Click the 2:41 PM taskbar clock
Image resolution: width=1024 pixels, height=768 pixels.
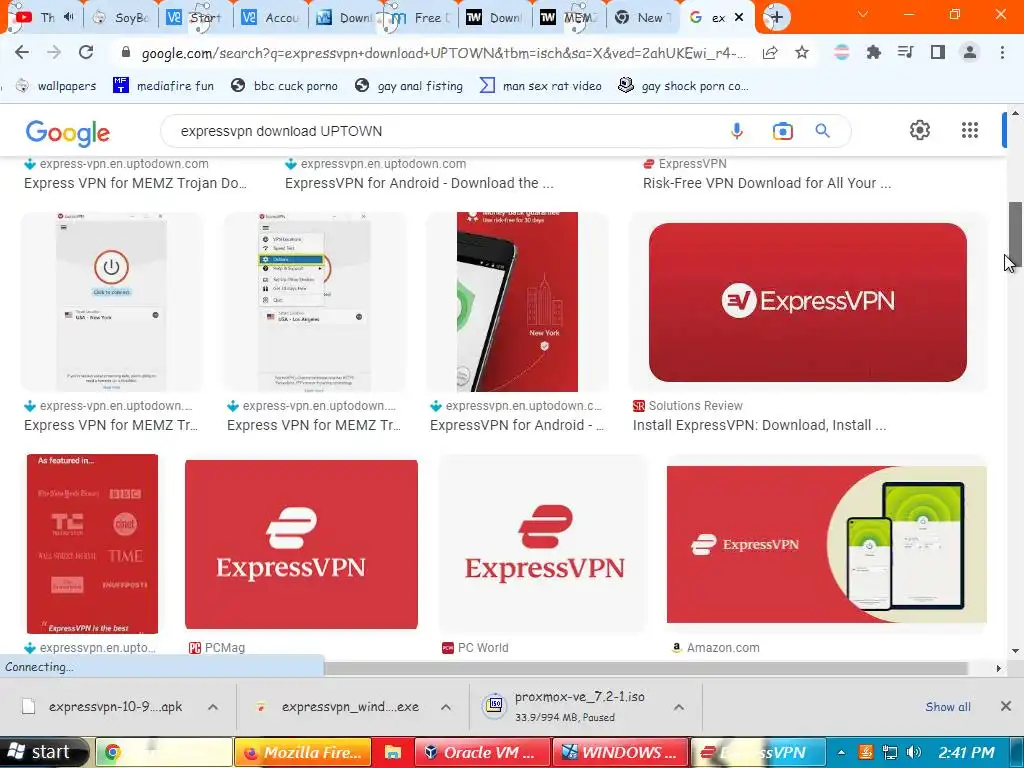(x=967, y=752)
